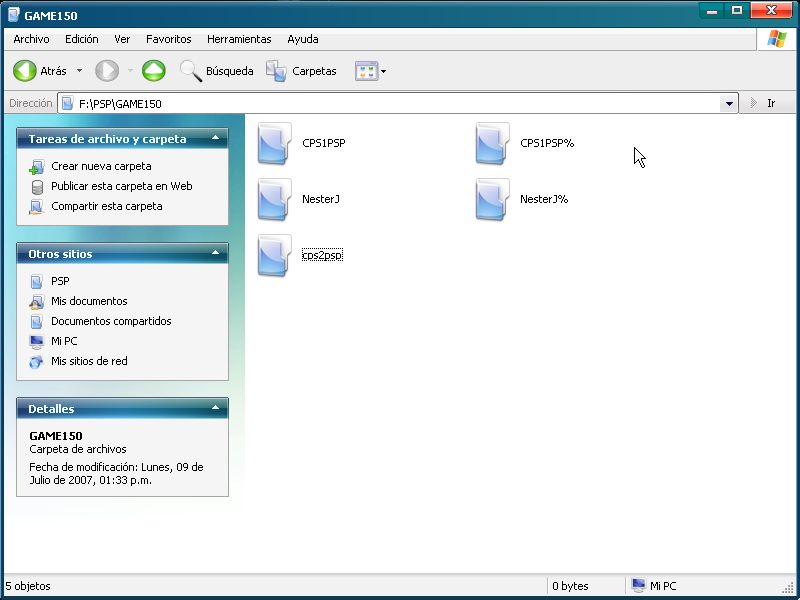Image resolution: width=800 pixels, height=600 pixels.
Task: Click the Windows flag logo in menu bar
Action: pyautogui.click(x=777, y=39)
